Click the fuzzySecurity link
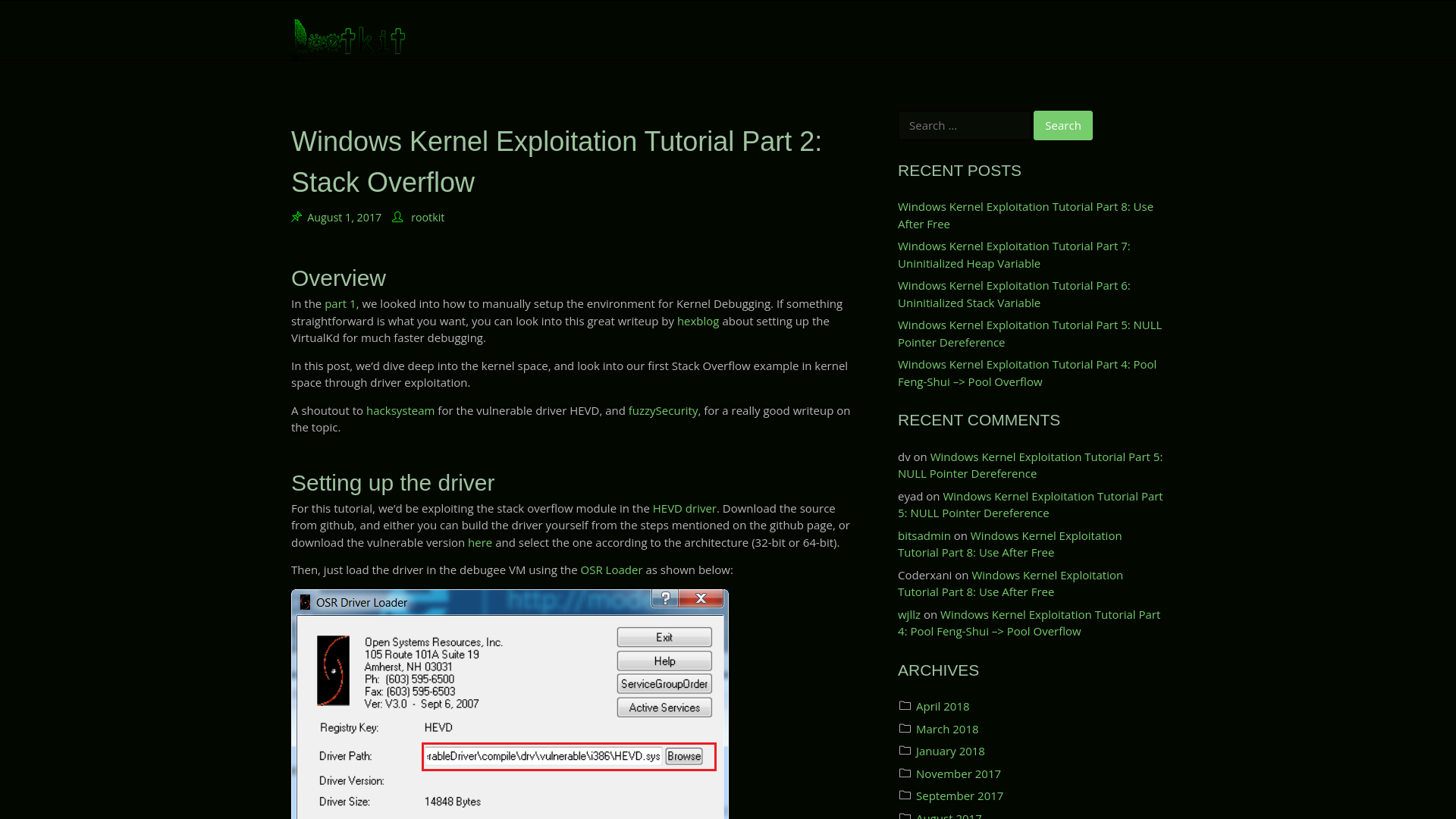The height and width of the screenshot is (819, 1456). click(662, 409)
